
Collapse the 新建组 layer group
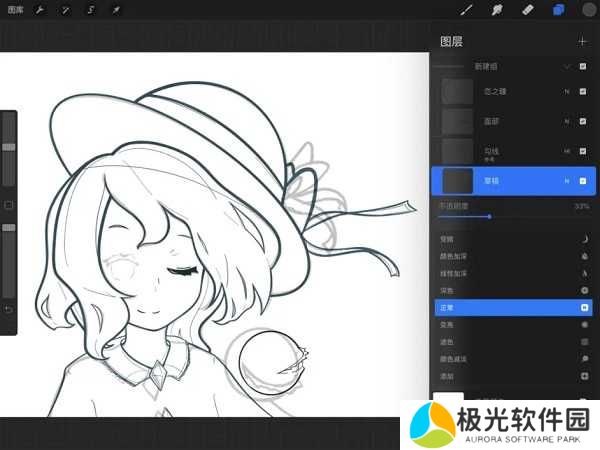[567, 66]
